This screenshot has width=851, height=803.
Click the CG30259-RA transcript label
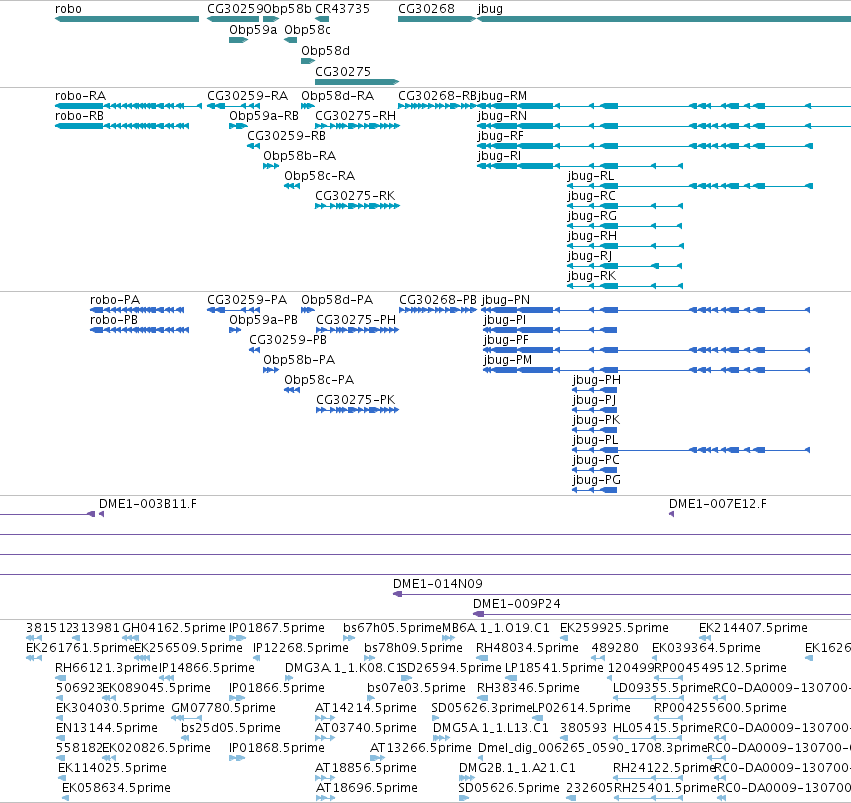point(247,96)
